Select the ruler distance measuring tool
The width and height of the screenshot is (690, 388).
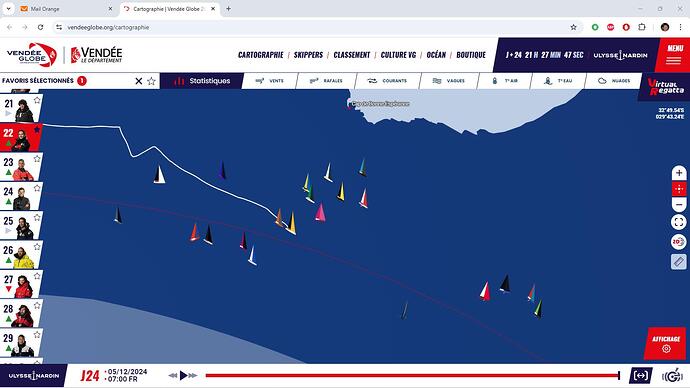tap(679, 262)
